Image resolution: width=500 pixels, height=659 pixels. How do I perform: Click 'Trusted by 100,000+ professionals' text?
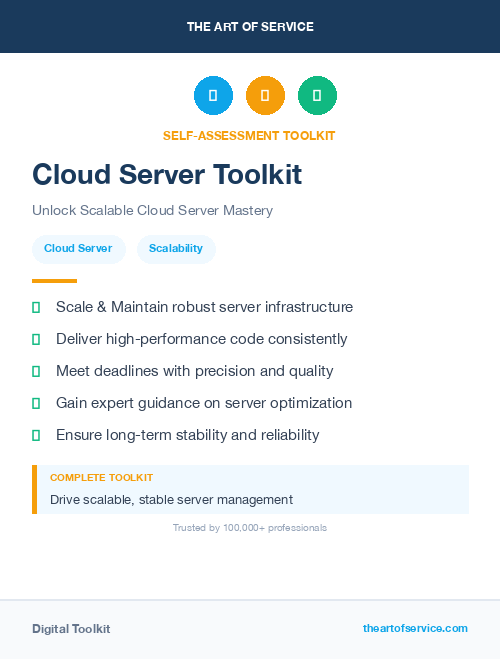250,527
